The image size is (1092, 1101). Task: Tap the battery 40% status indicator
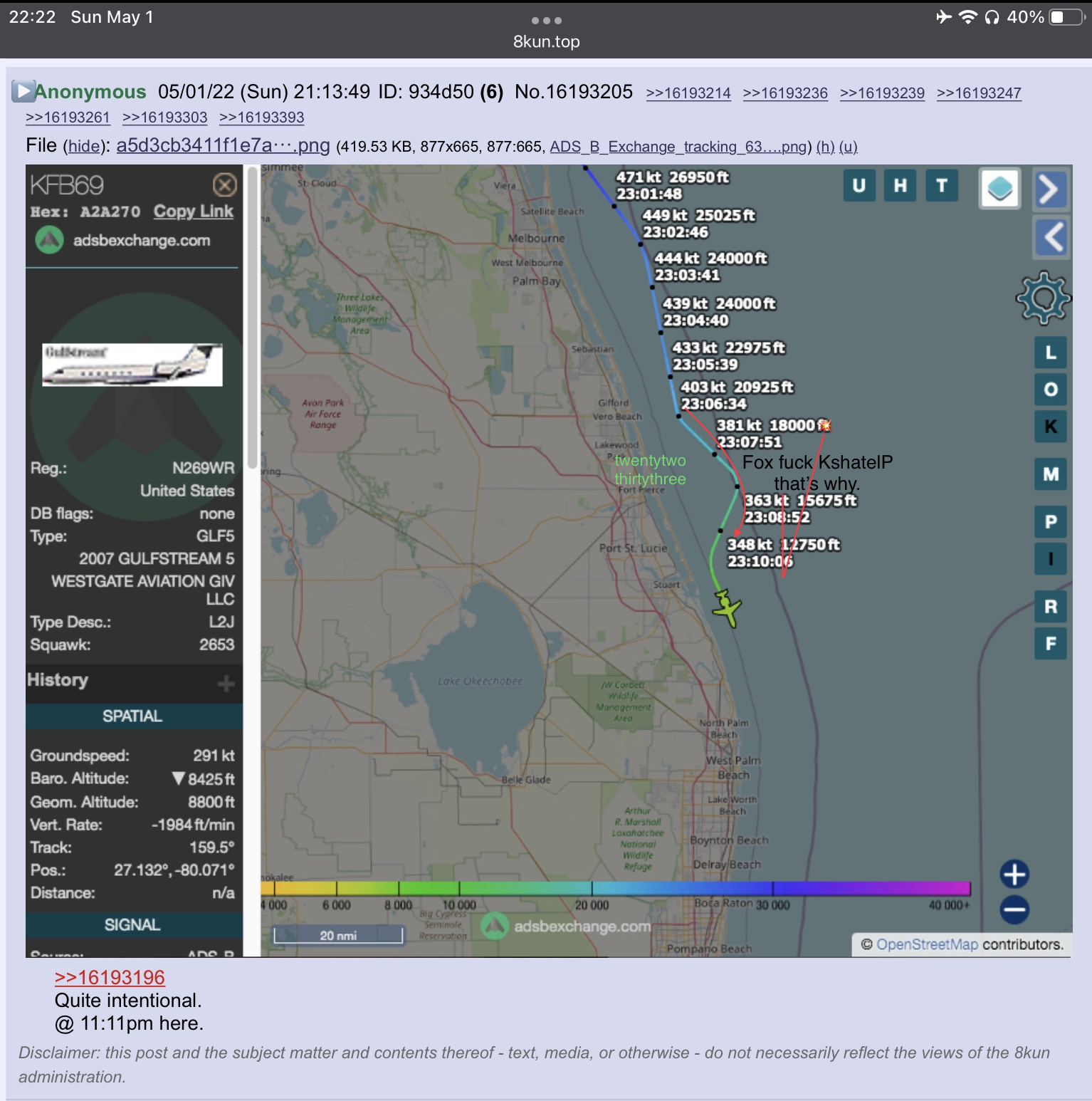click(1045, 17)
